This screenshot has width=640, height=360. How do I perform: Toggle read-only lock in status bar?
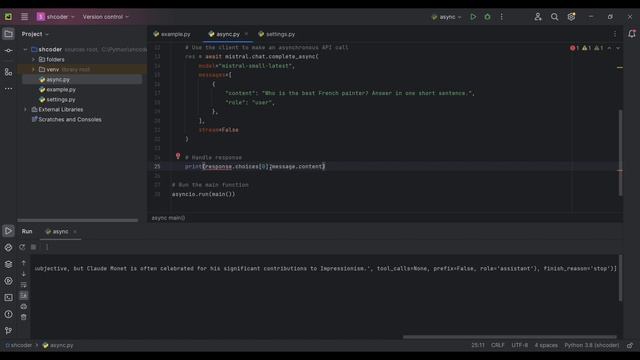point(630,345)
